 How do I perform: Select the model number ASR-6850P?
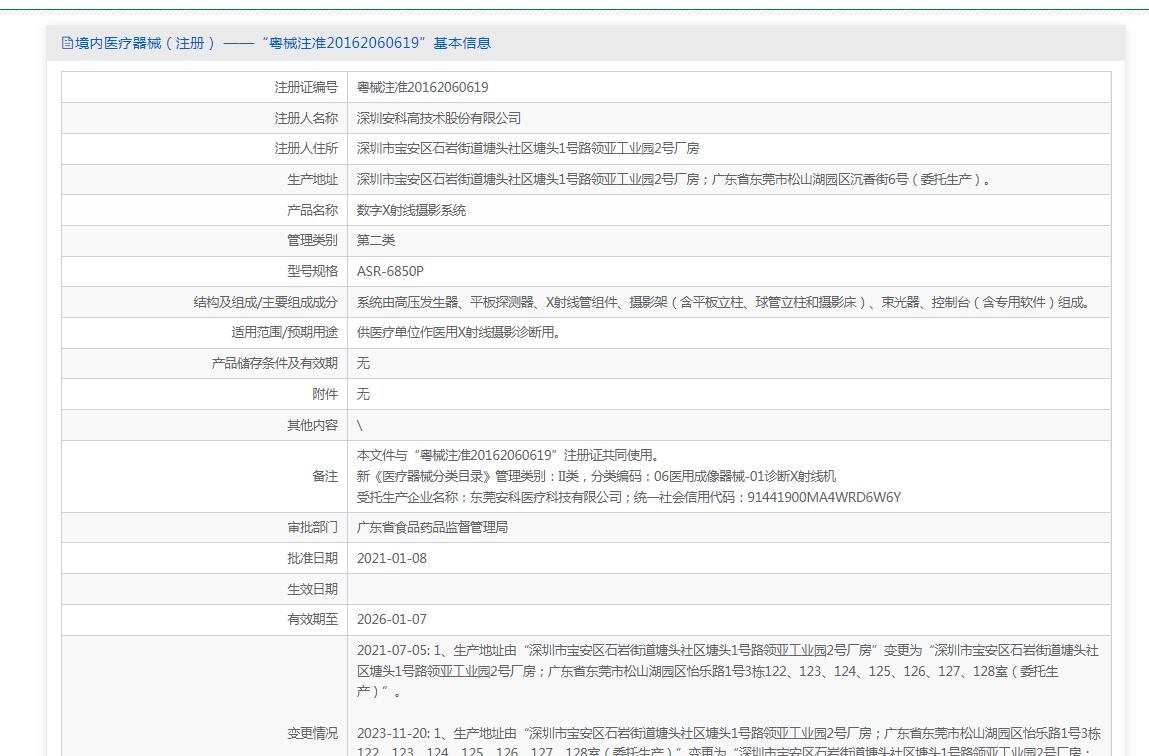tap(390, 272)
